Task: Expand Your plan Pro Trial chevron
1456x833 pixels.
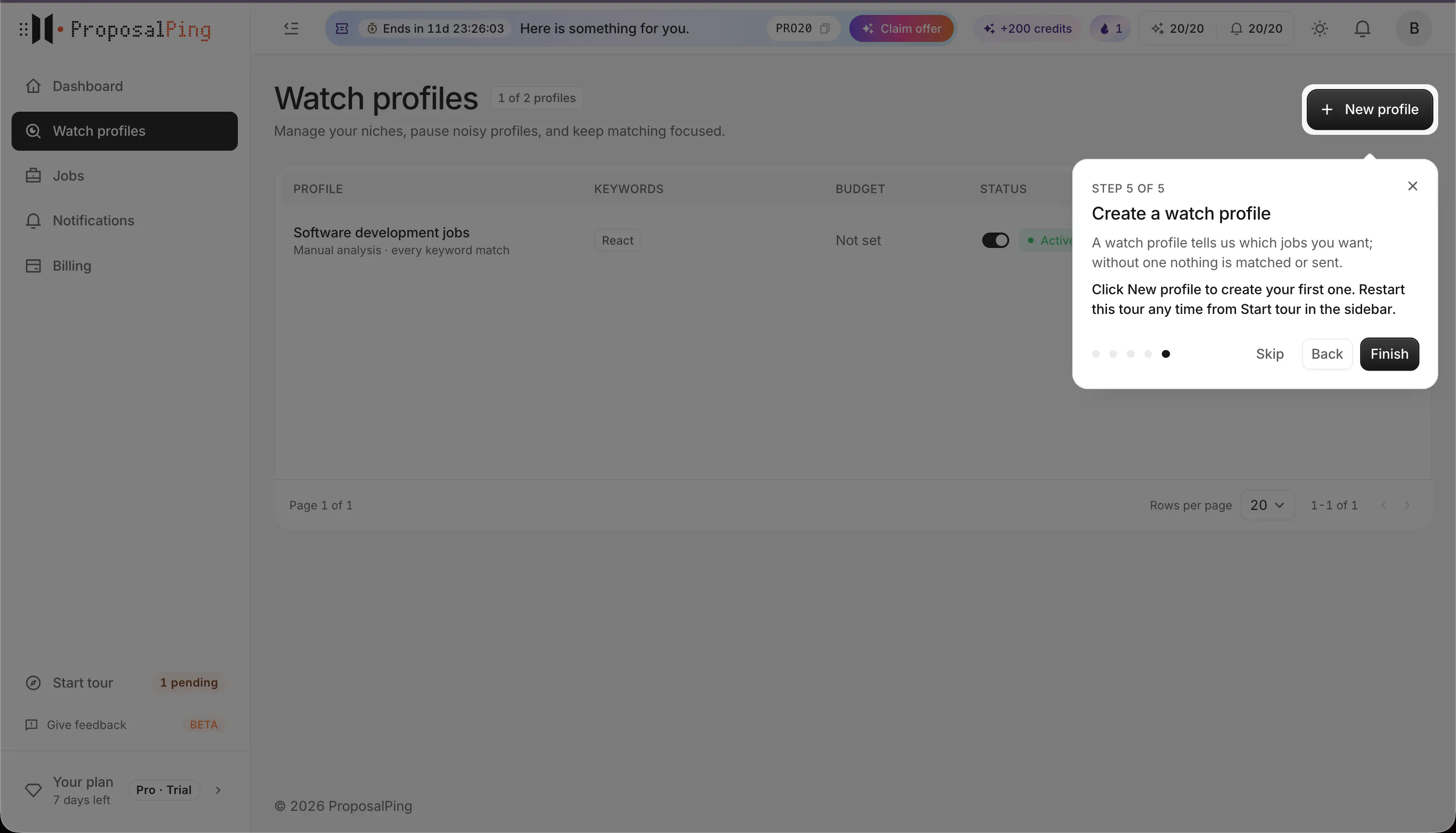Action: tap(218, 790)
